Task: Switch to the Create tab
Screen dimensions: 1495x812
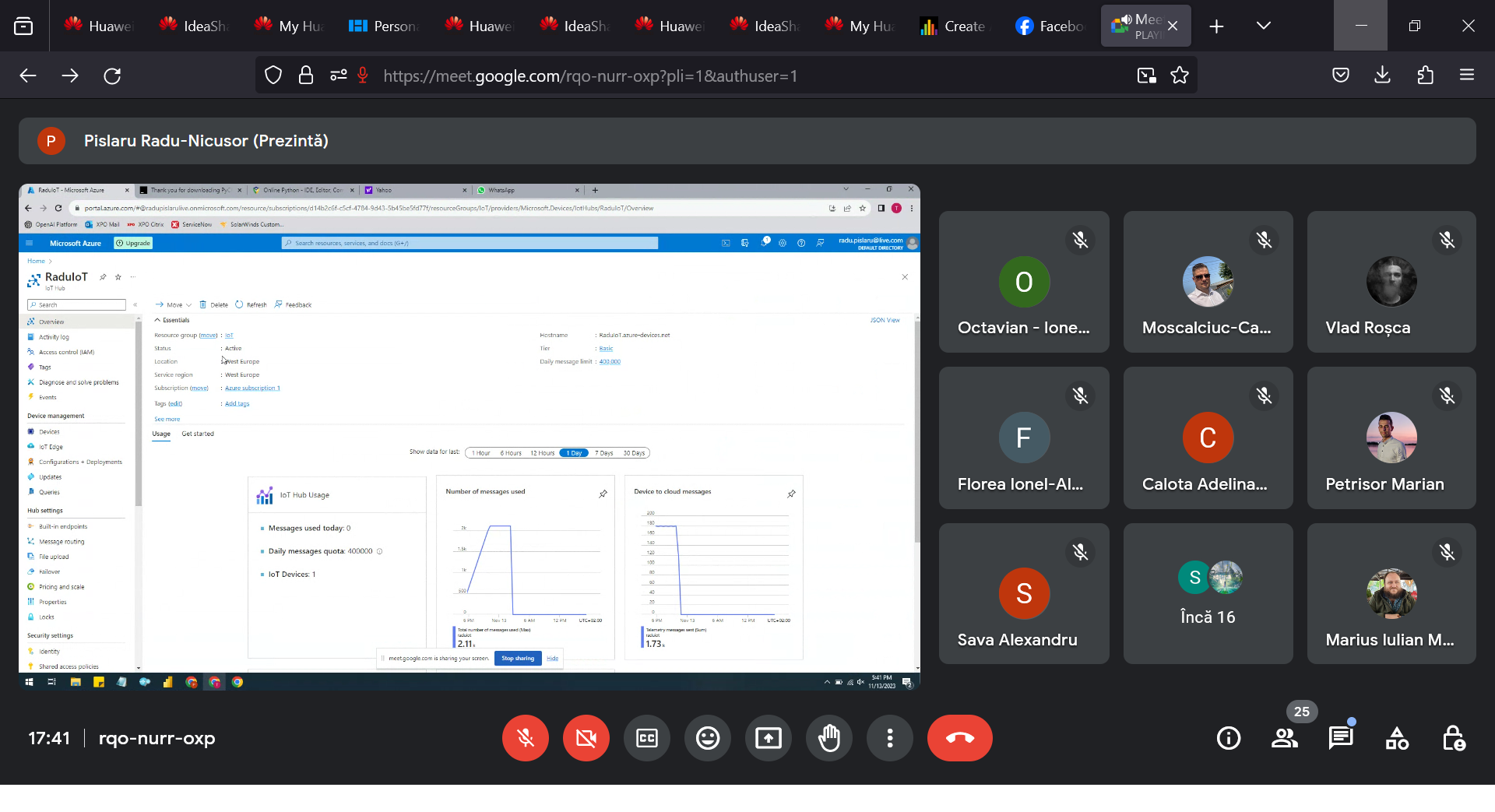Action: 953,26
